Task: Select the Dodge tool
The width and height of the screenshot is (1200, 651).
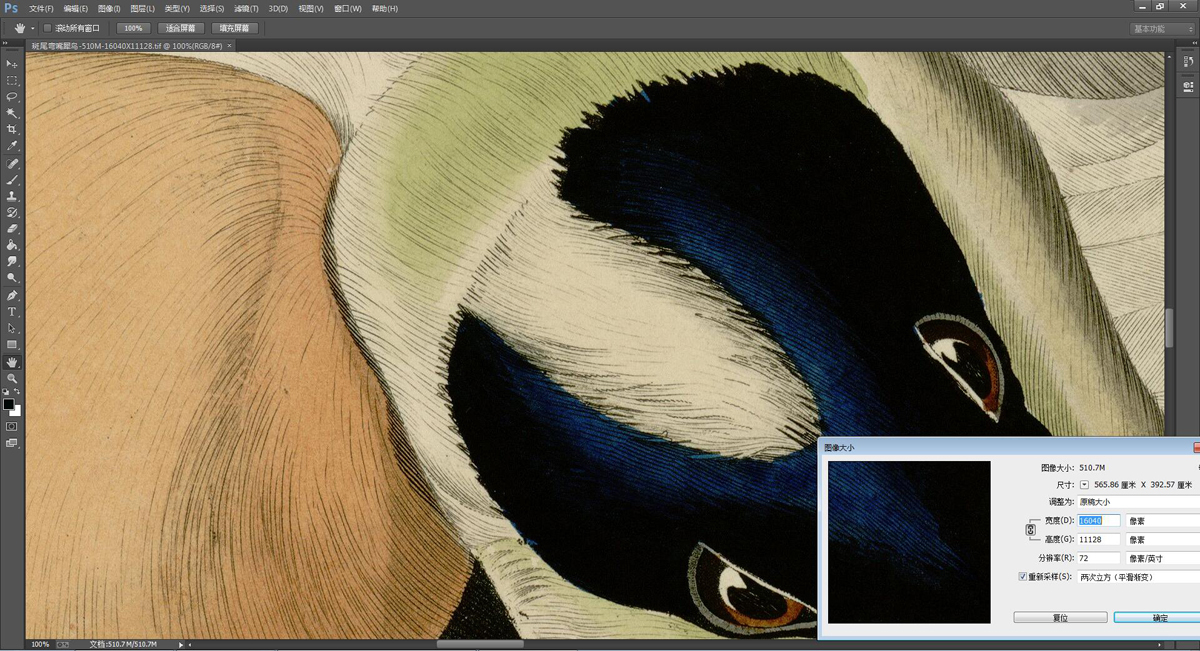Action: [x=12, y=278]
